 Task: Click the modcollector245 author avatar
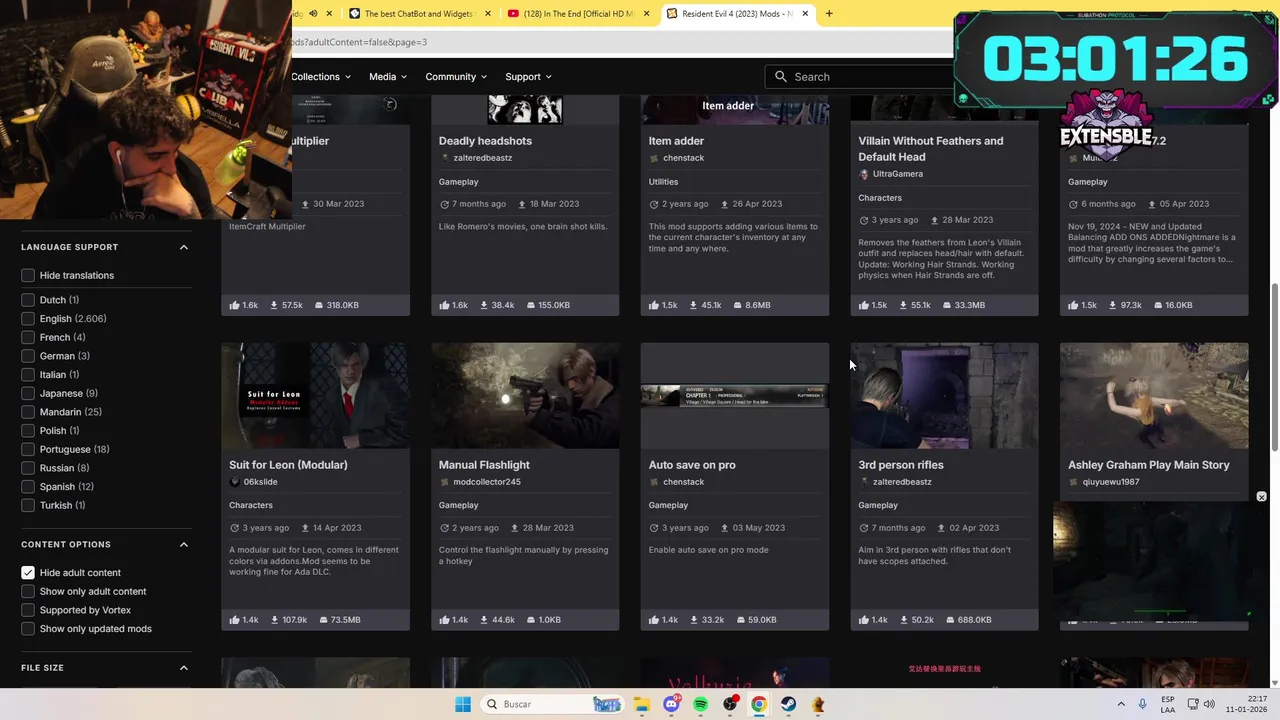(x=445, y=482)
